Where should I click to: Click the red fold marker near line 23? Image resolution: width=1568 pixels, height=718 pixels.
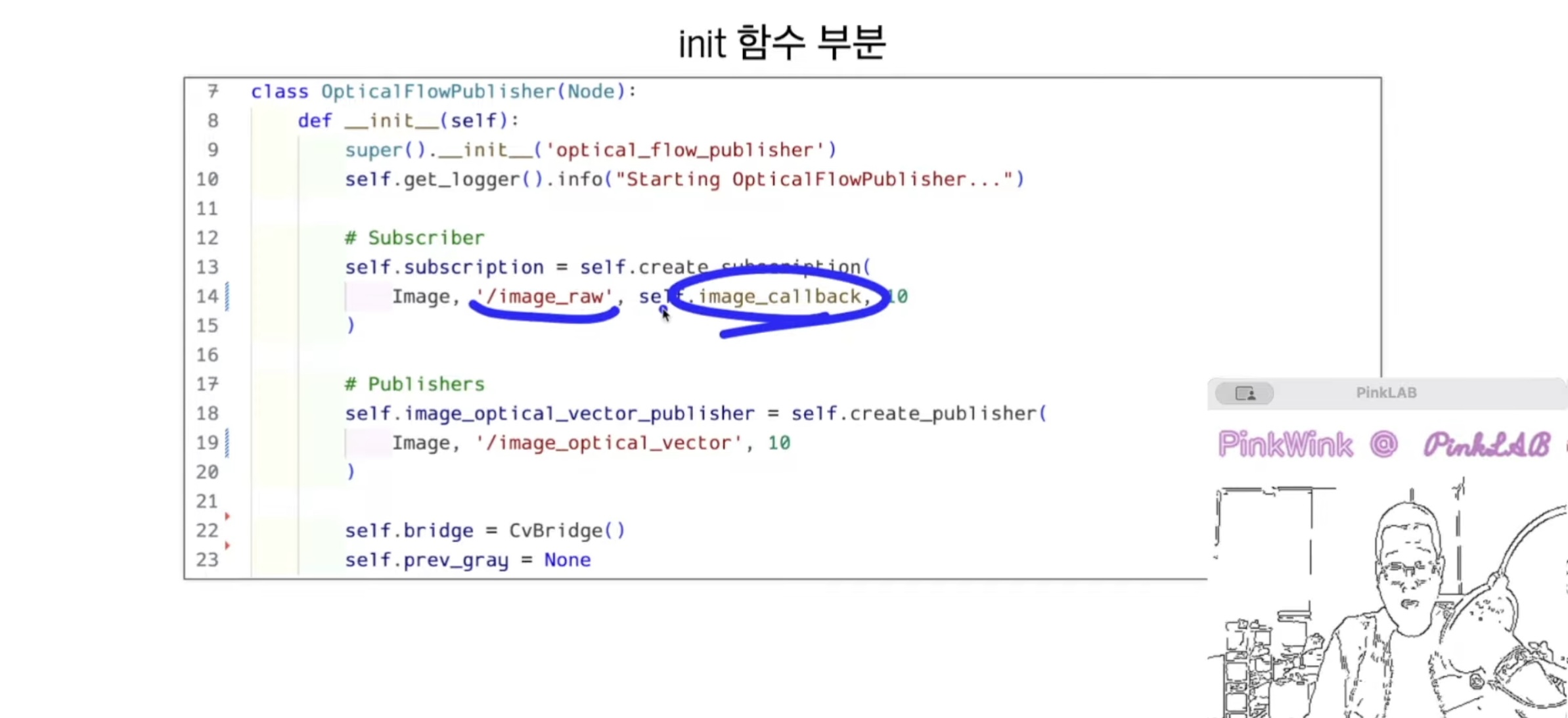tap(227, 545)
